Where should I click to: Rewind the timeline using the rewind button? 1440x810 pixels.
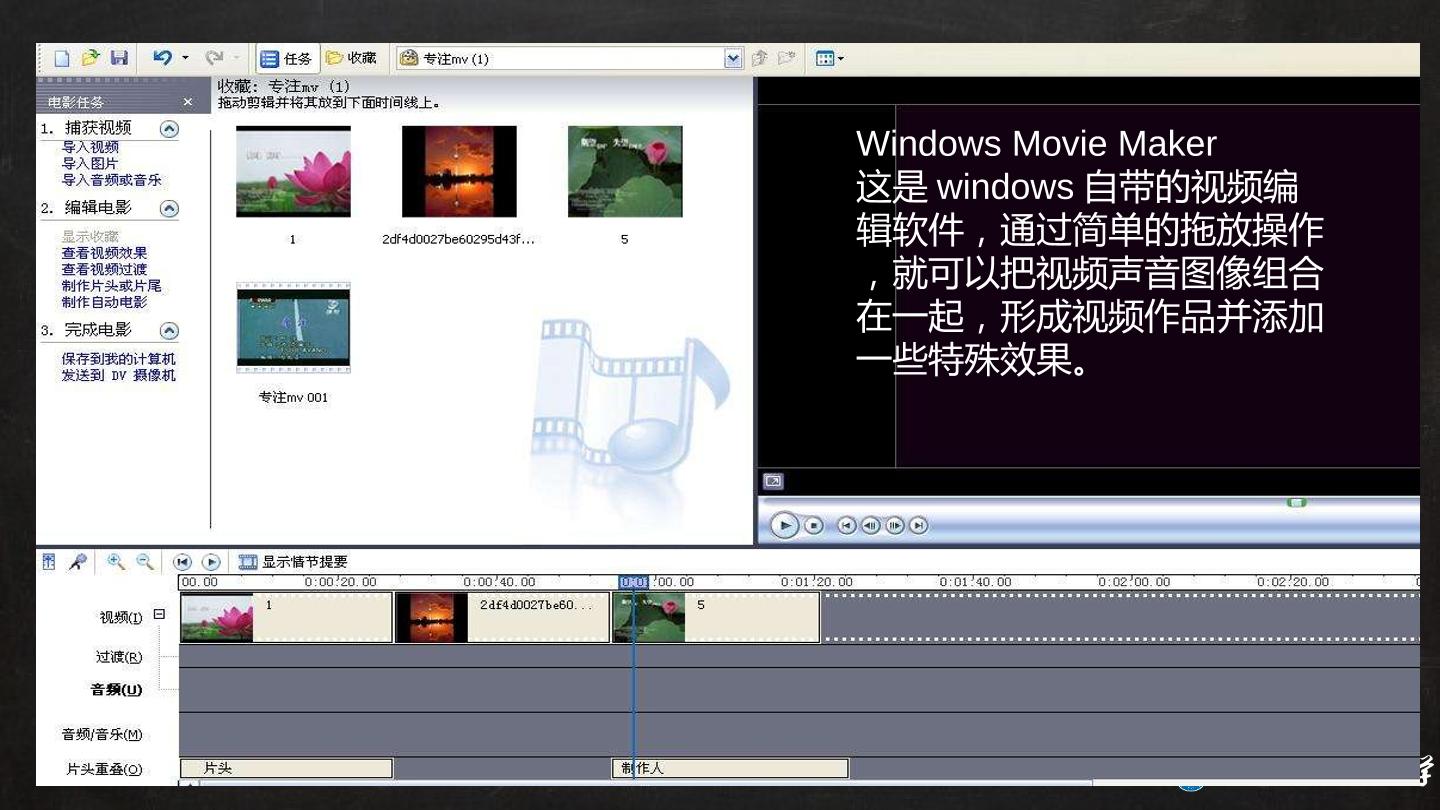182,563
